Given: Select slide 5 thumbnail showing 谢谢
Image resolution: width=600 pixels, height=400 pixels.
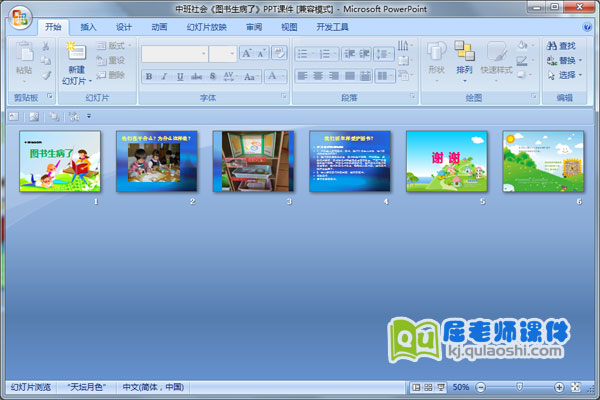Looking at the screenshot, I should 447,161.
